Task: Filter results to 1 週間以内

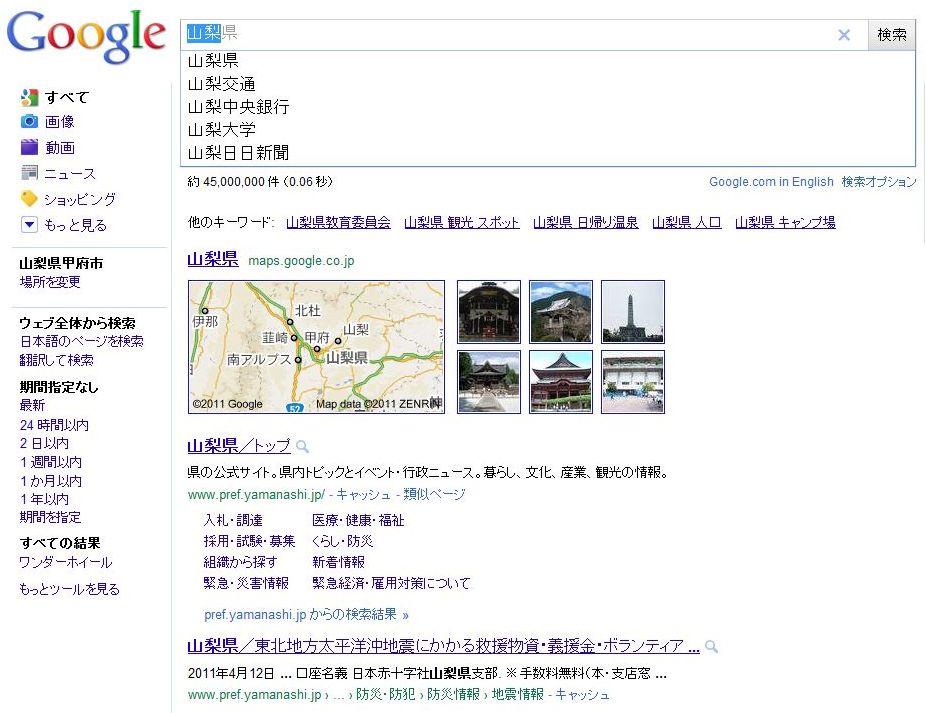Action: (x=51, y=462)
